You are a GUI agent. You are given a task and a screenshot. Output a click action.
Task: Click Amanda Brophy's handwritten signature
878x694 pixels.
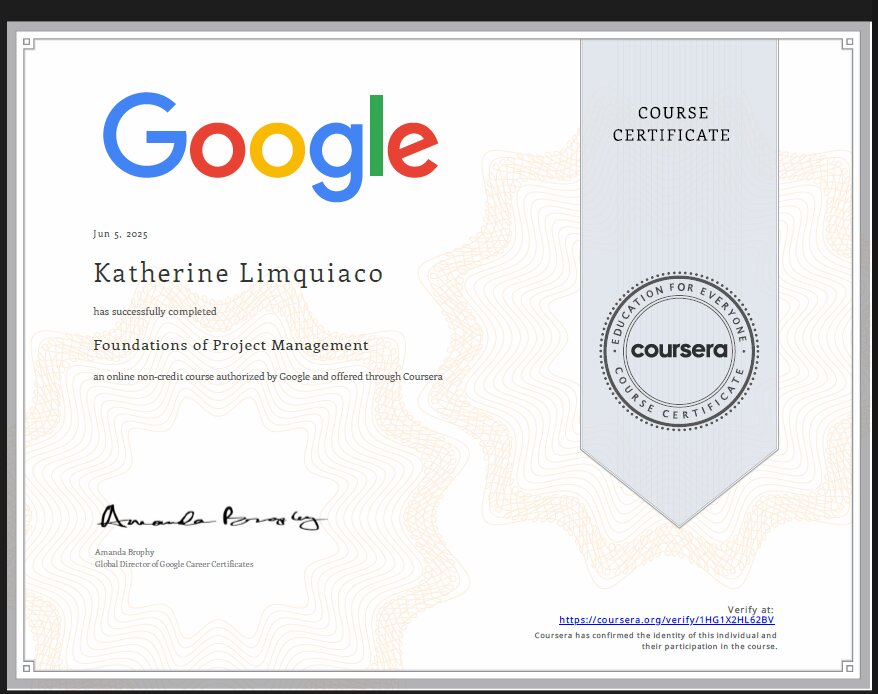pyautogui.click(x=211, y=517)
